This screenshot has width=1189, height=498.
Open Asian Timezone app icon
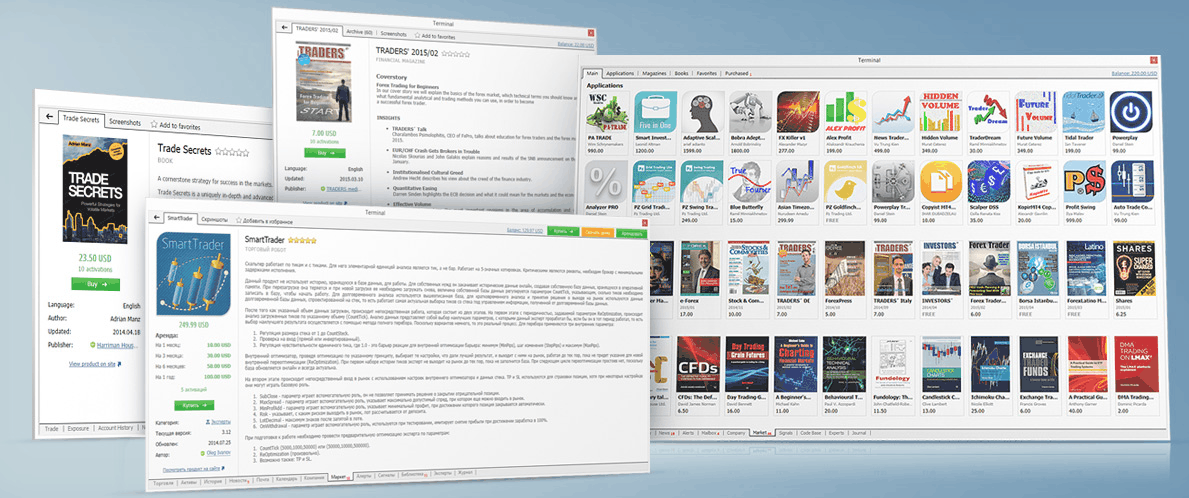798,180
